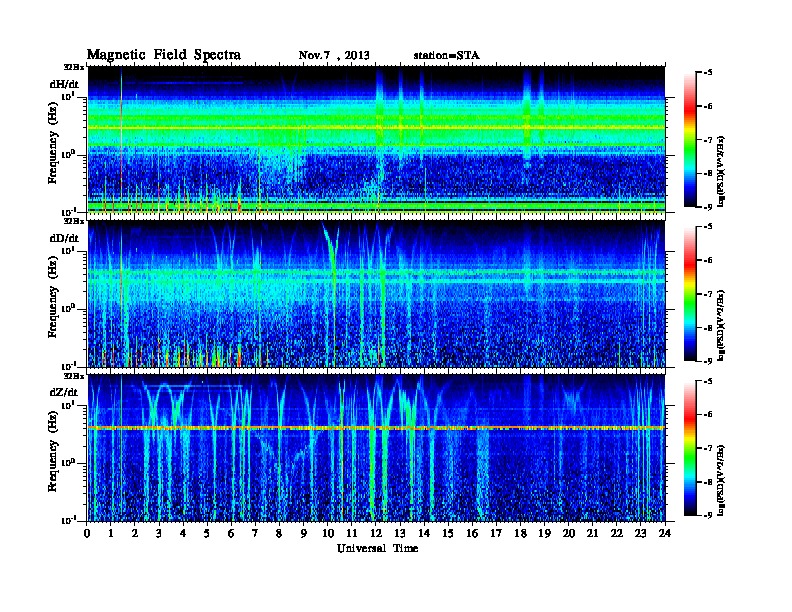This screenshot has height=612, width=792.
Task: Click hour tick label 3 on time axis
Action: coord(159,533)
